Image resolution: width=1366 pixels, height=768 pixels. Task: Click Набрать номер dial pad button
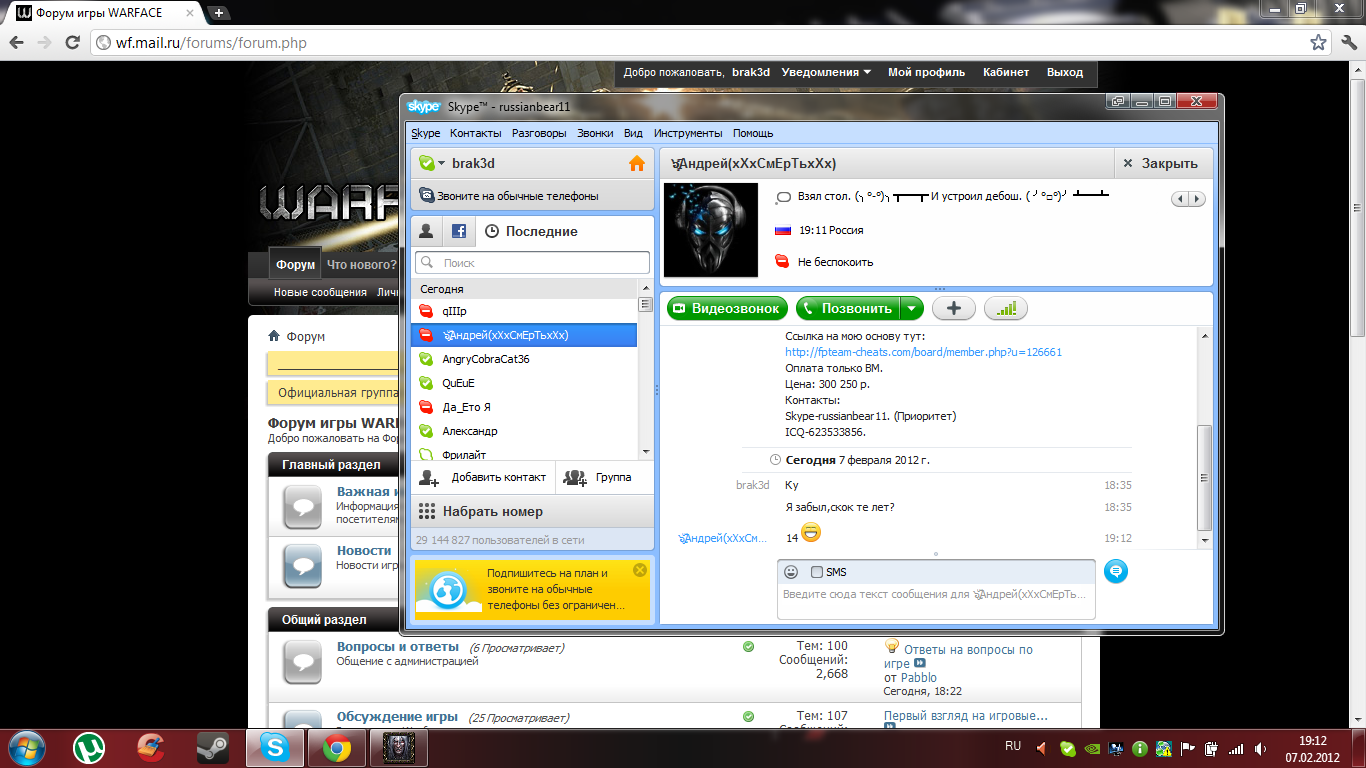click(x=532, y=511)
